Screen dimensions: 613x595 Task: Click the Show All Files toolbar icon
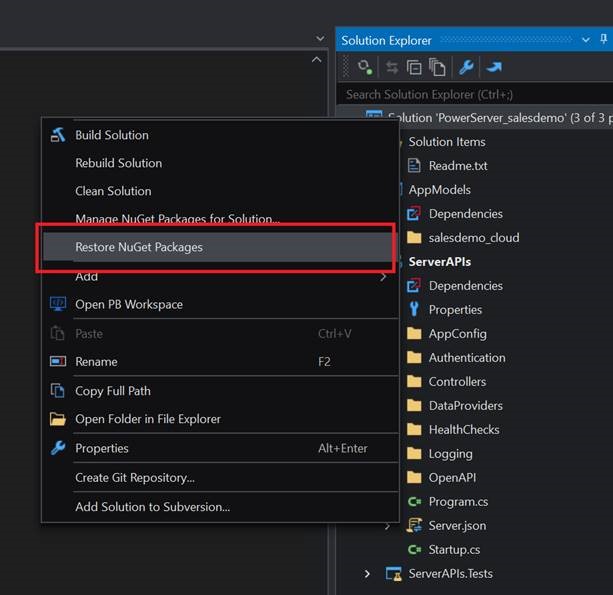tap(437, 67)
